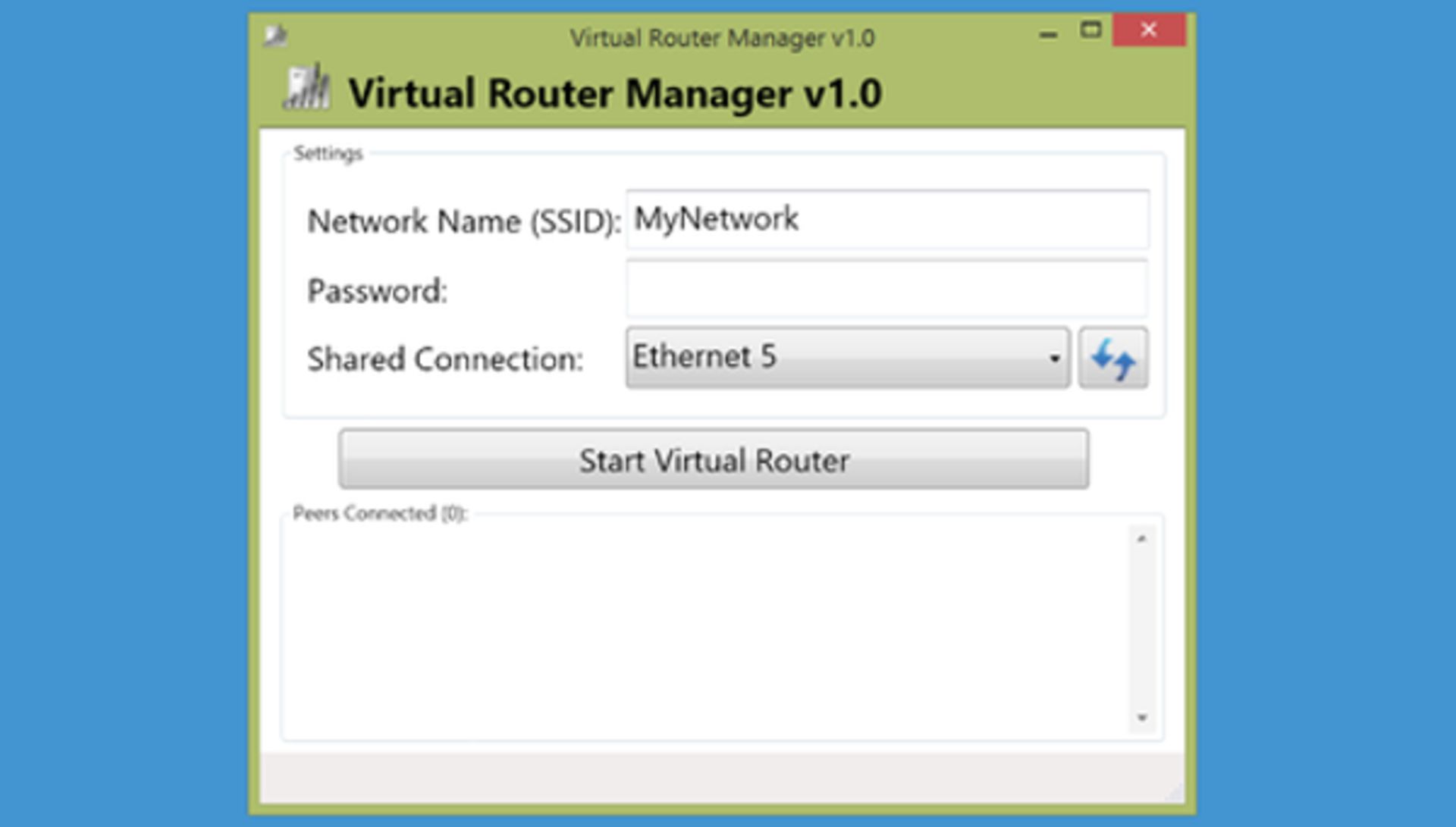Close the Virtual Router Manager window
The image size is (1456, 827).
pos(1148,30)
